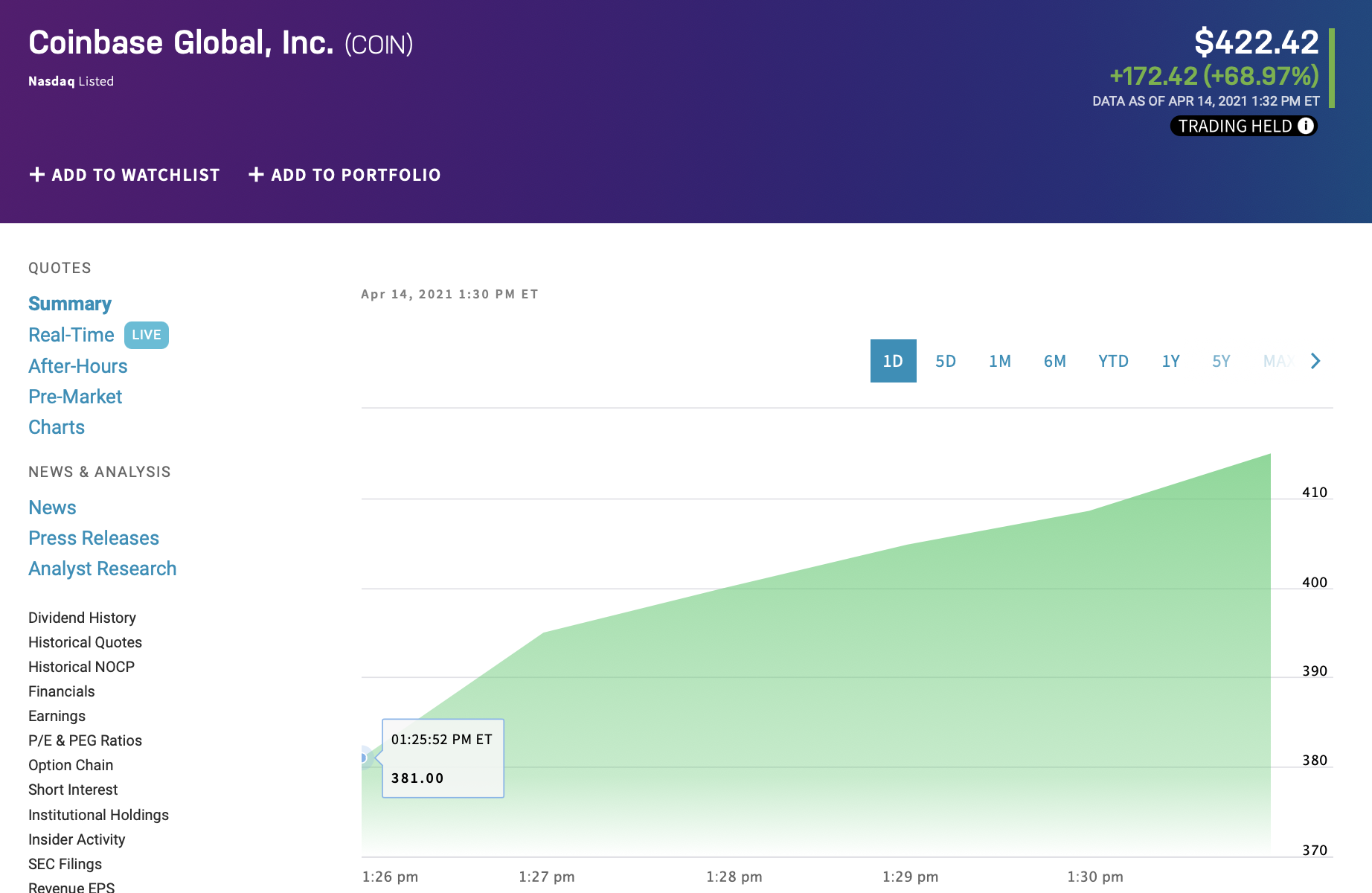The image size is (1372, 893).
Task: Show the 6M chart range
Action: pyautogui.click(x=1054, y=361)
